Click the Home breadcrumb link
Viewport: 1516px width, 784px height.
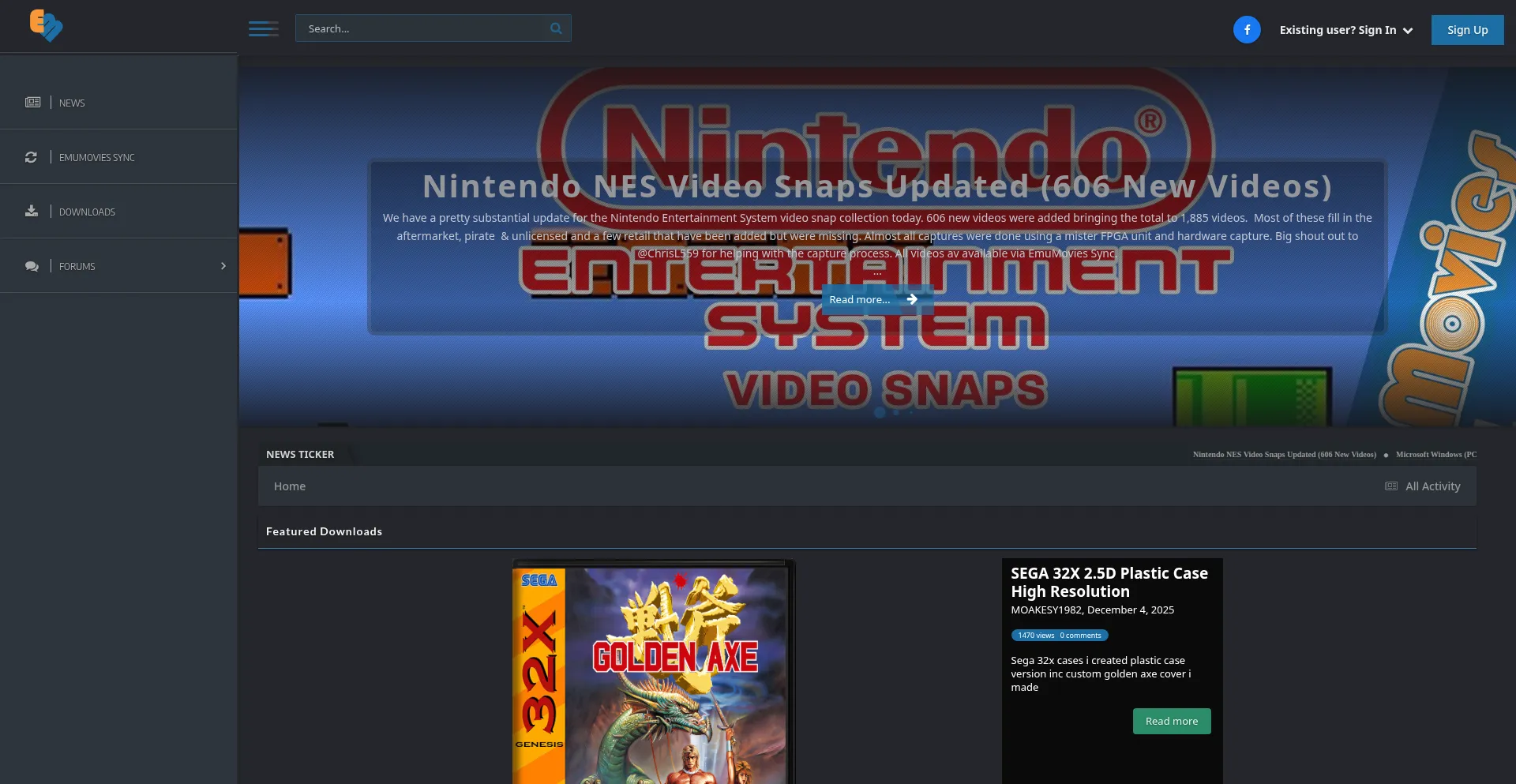click(290, 486)
